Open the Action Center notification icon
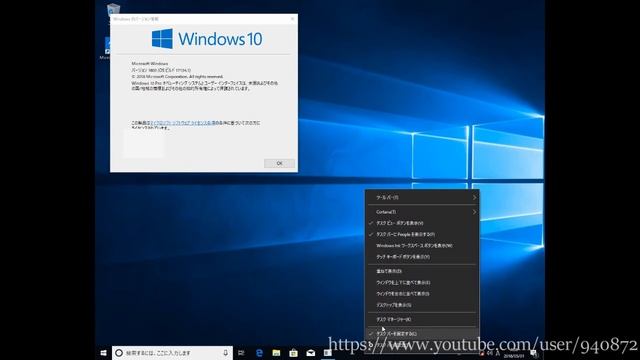The height and width of the screenshot is (360, 640). (533, 353)
